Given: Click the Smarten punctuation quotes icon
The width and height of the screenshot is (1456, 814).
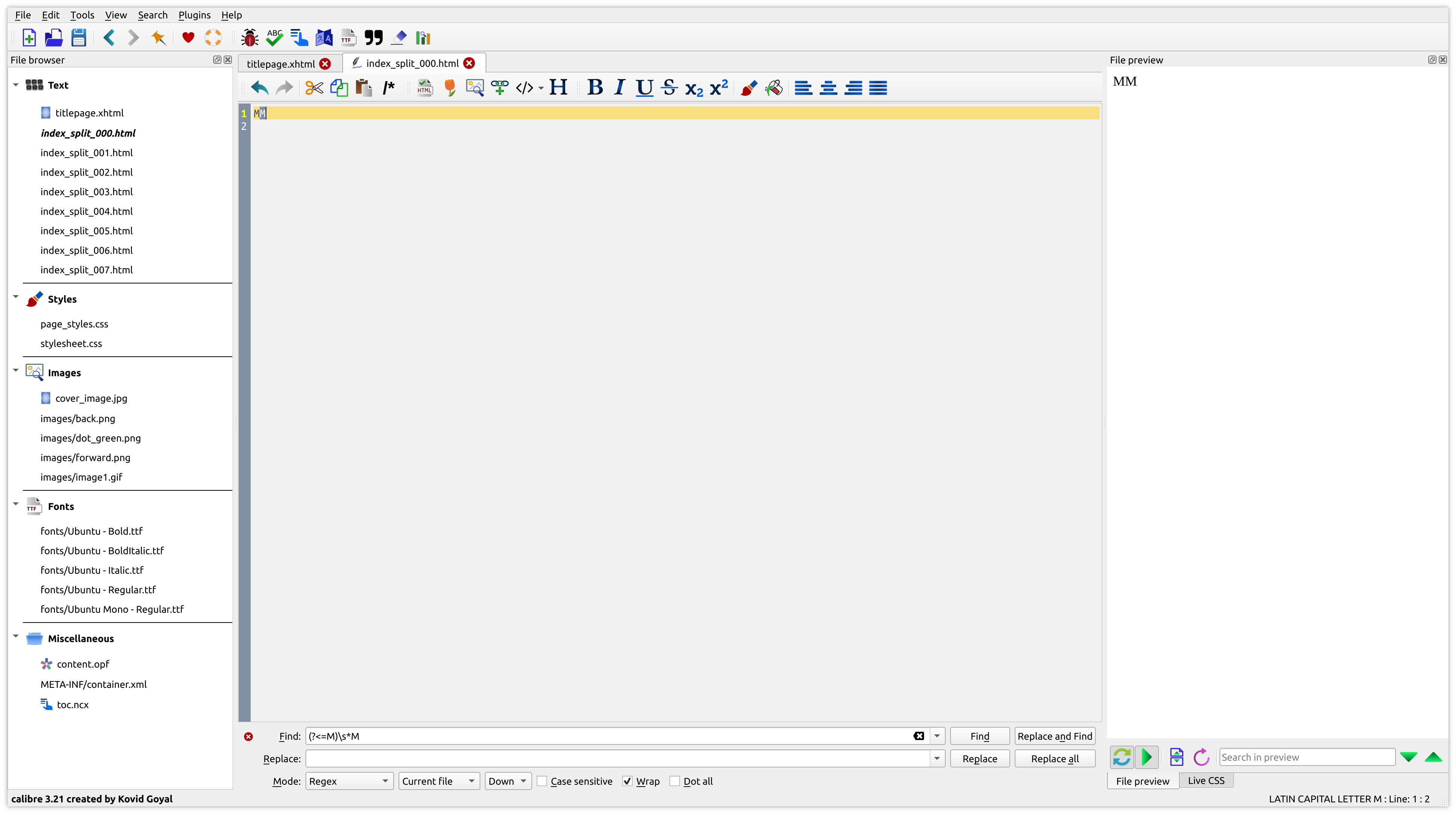Looking at the screenshot, I should [x=373, y=38].
